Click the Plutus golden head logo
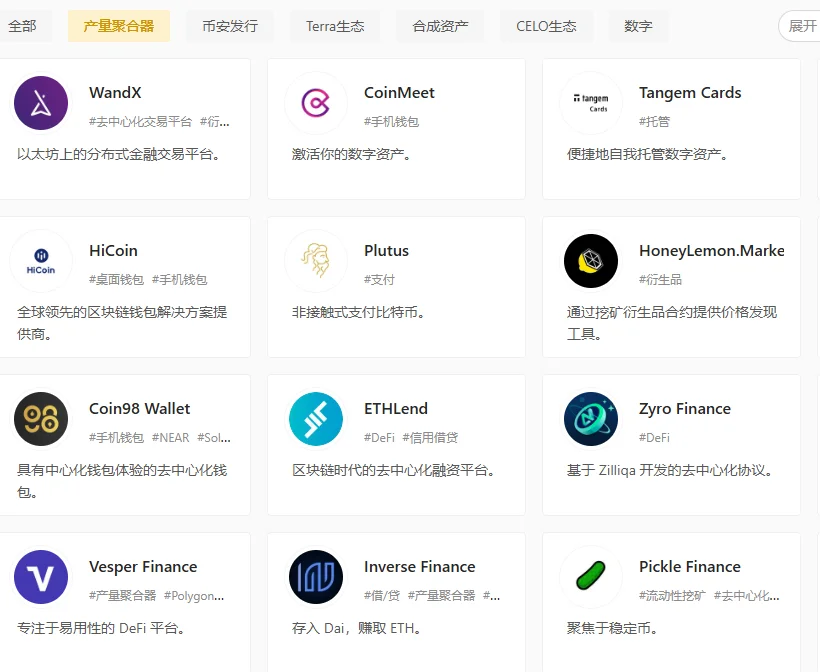 click(316, 261)
